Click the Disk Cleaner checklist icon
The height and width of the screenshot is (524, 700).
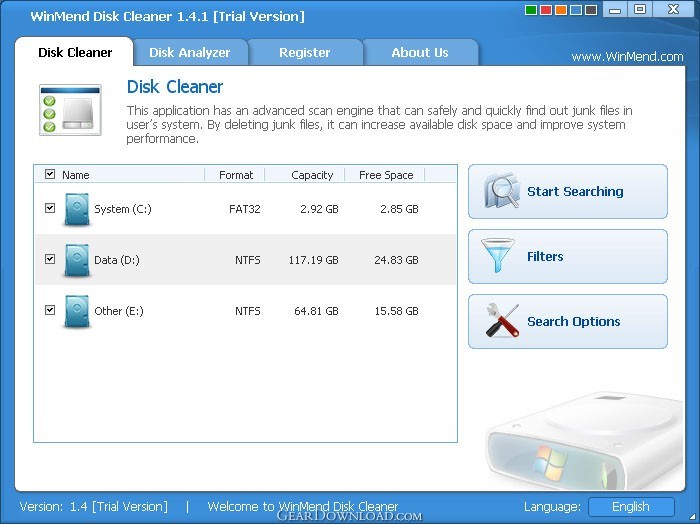71,110
